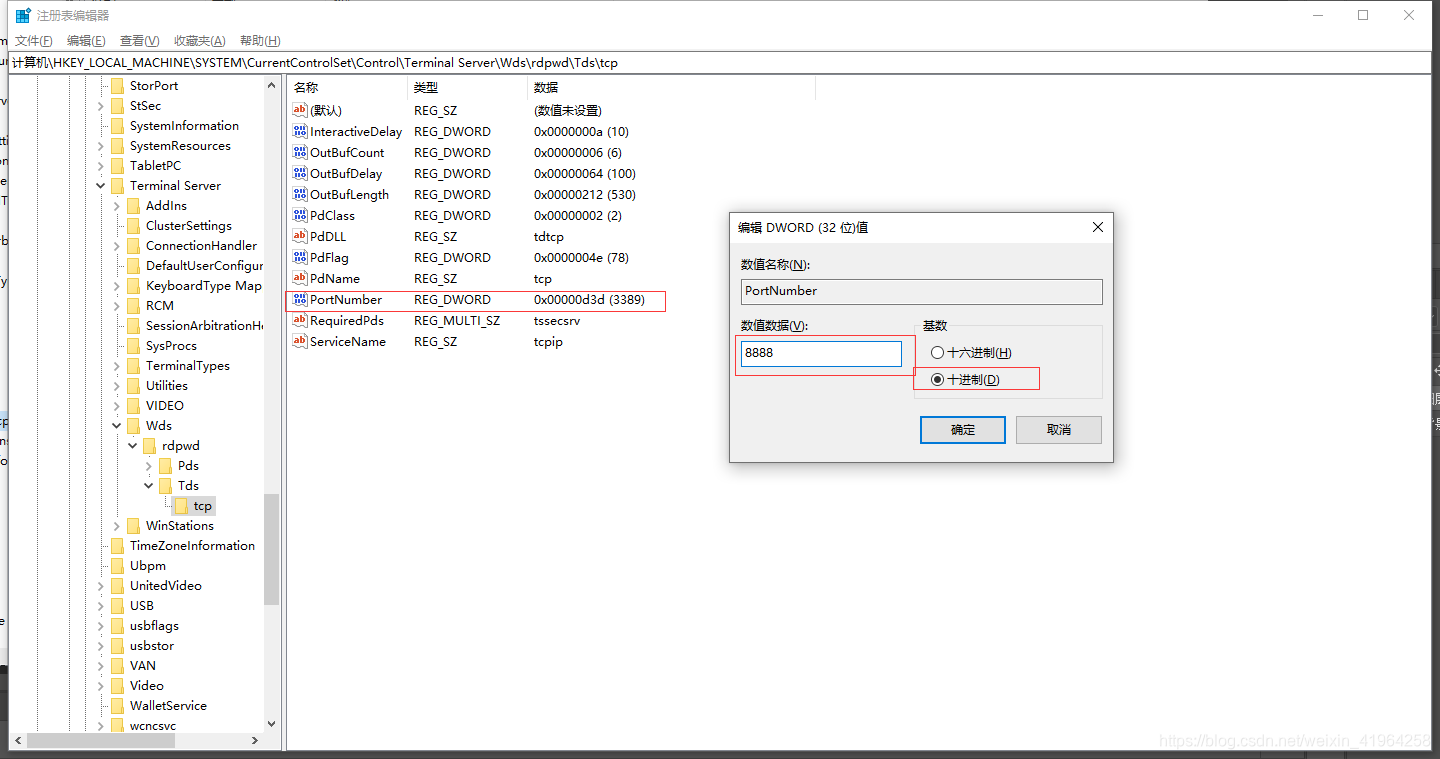The image size is (1440, 759).
Task: Open the 编辑(E) menu
Action: [86, 41]
